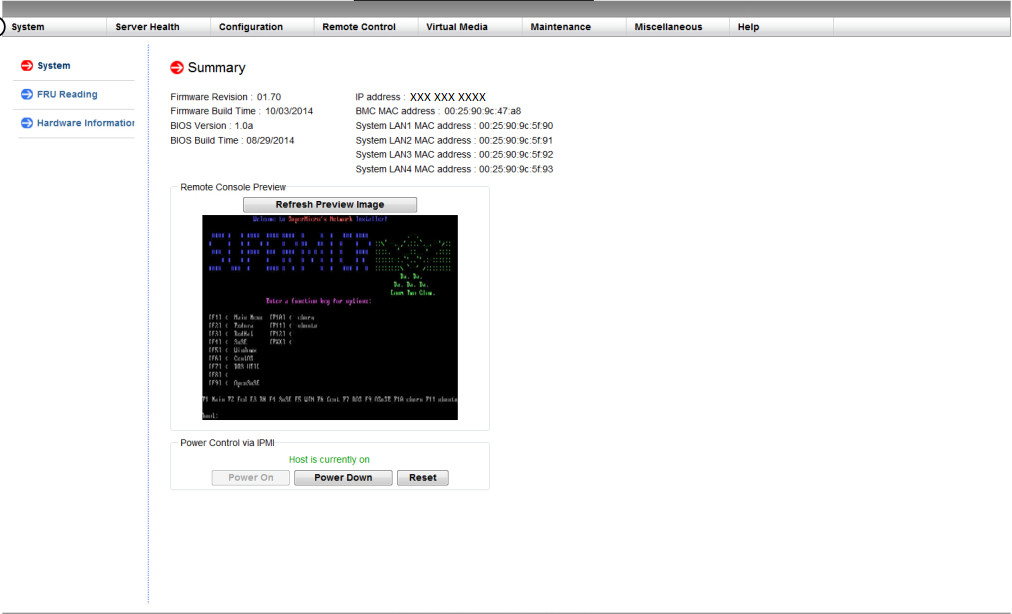Open the Configuration menu
Viewport: 1012px width, 614px height.
tap(250, 27)
